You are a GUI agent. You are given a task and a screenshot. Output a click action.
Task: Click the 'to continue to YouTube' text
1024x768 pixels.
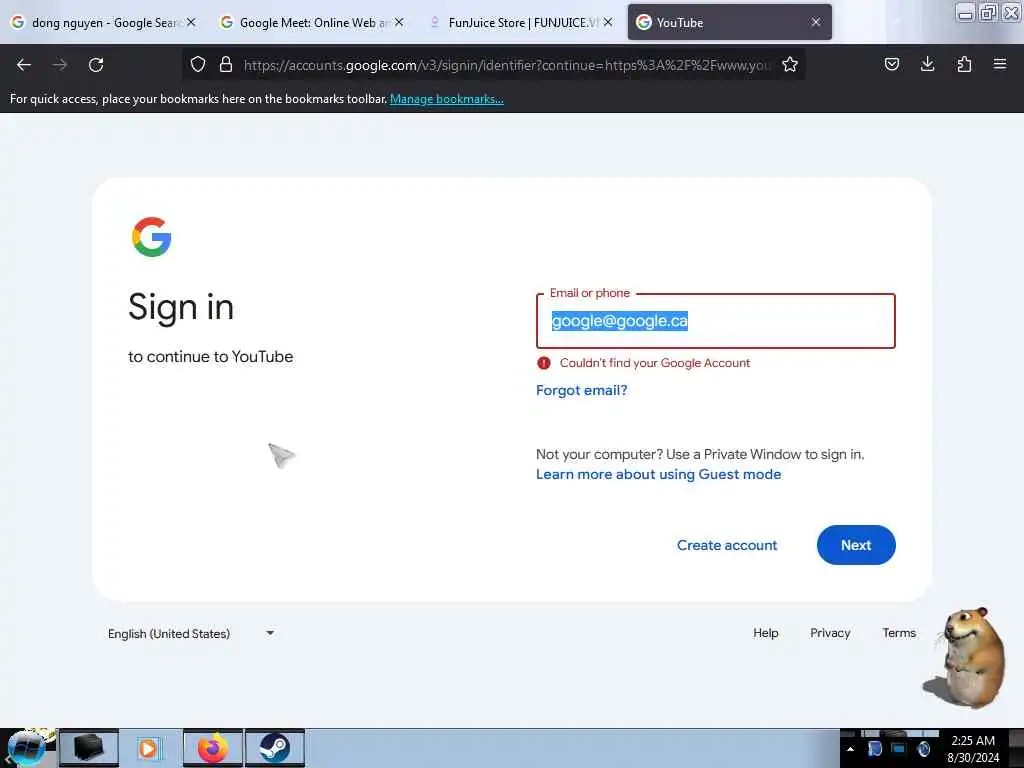tap(210, 357)
